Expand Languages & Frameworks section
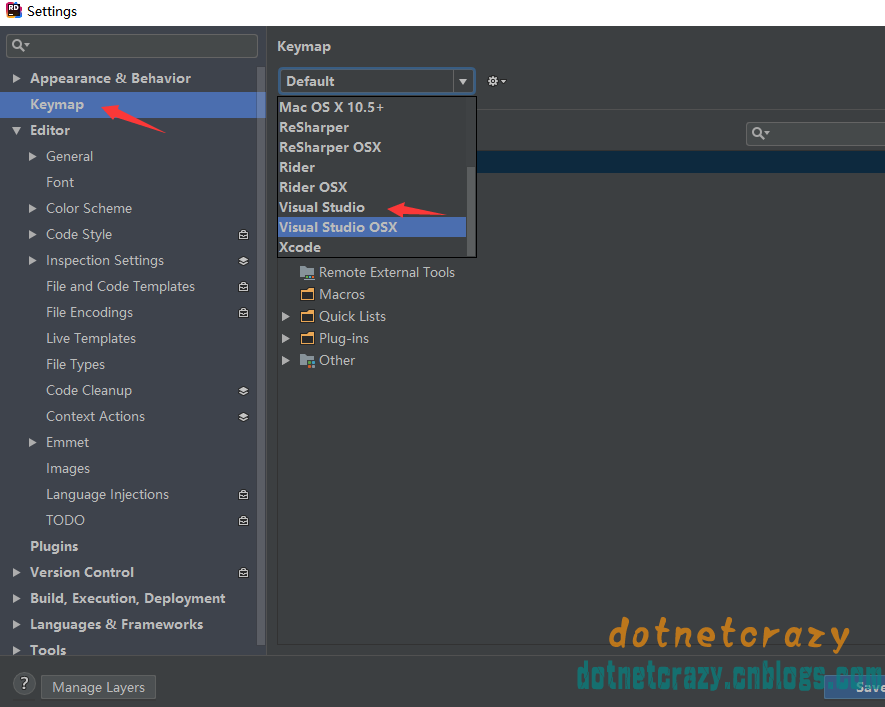885x707 pixels. click(16, 624)
